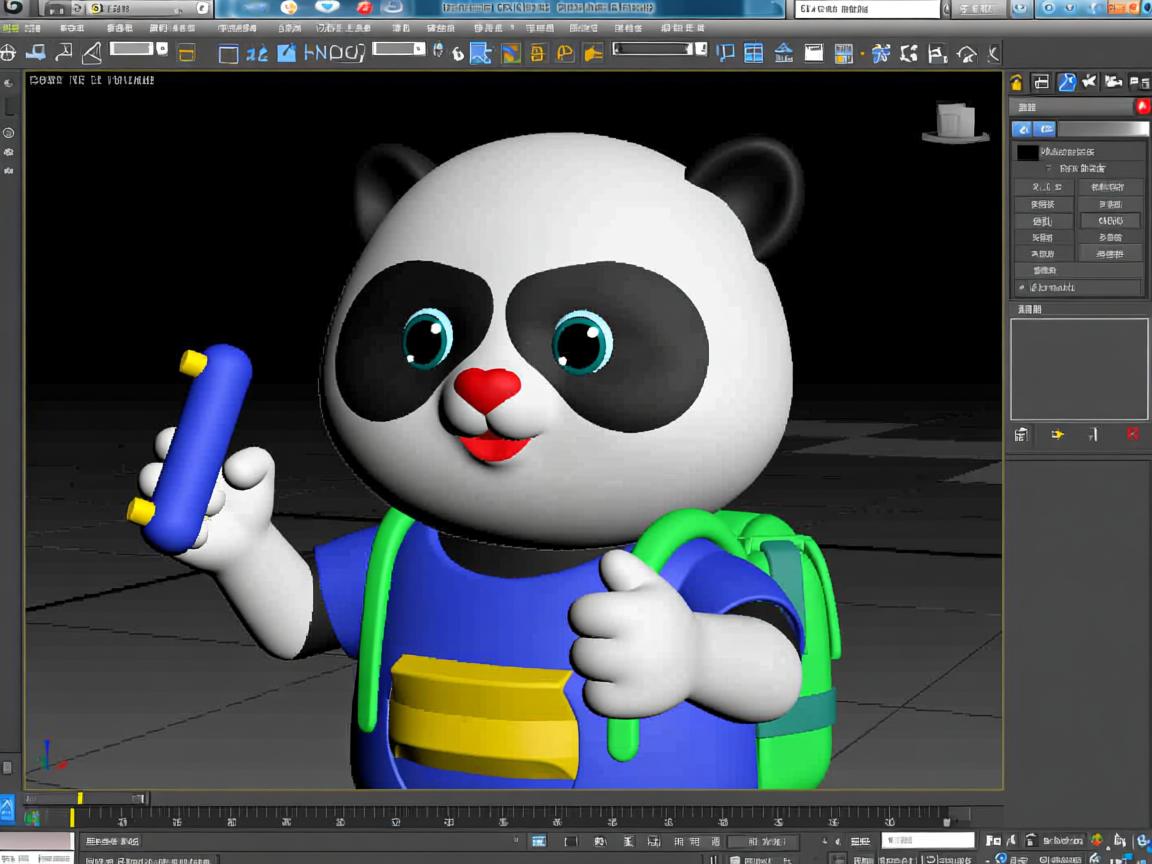Toggle the pin stack icon below the modifier stack
The image size is (1152, 864).
click(1020, 434)
